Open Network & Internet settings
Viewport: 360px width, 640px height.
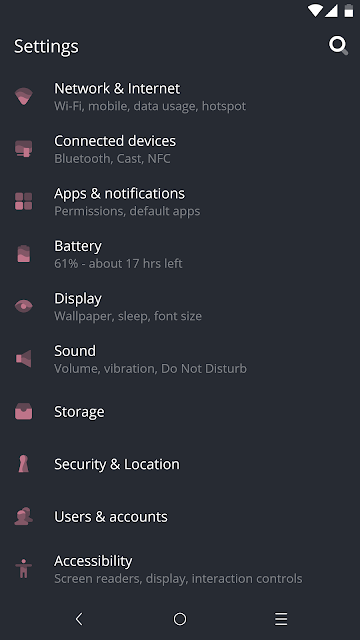180,97
